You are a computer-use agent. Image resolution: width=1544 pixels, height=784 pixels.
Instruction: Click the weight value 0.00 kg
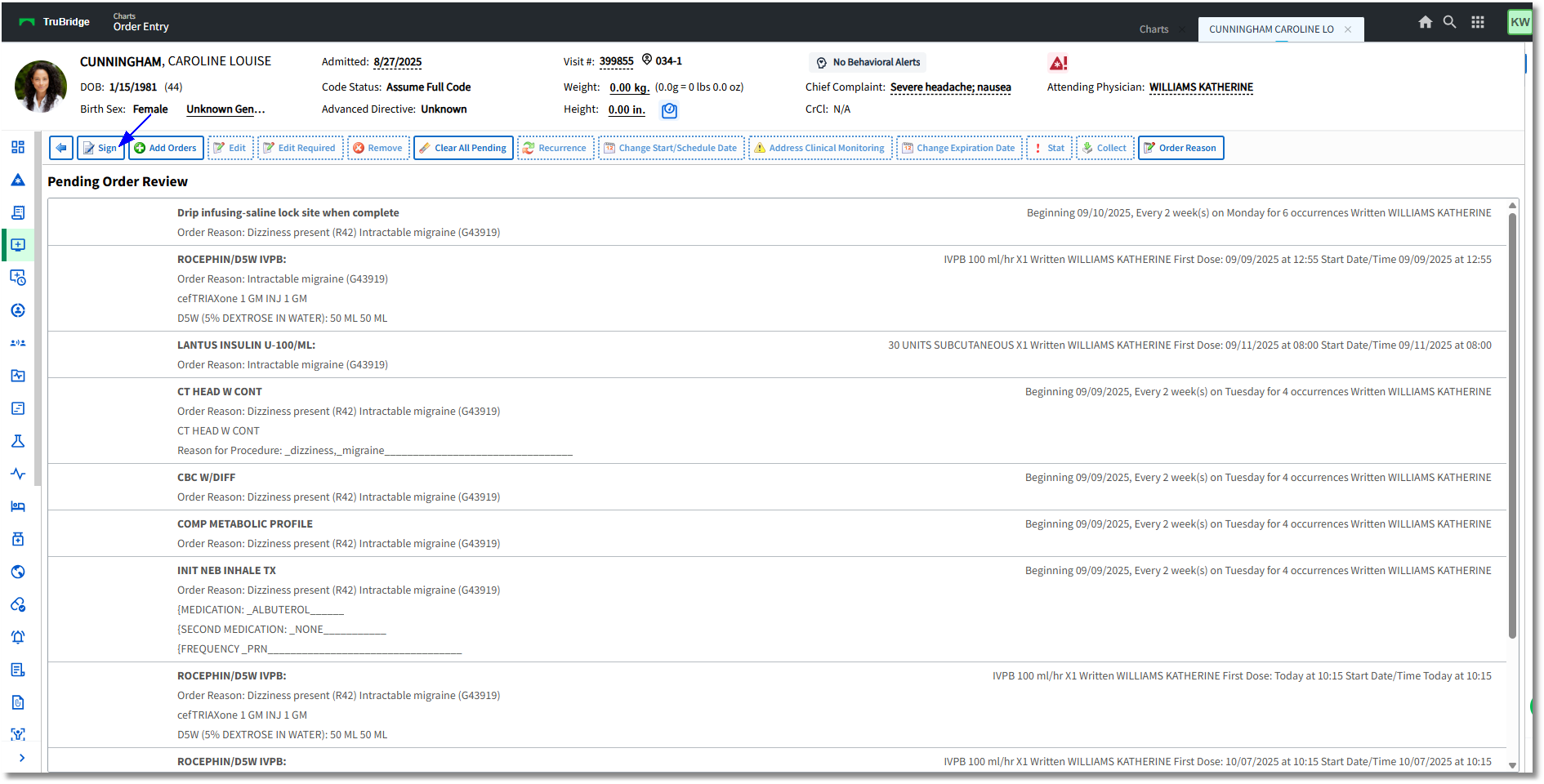pos(629,87)
